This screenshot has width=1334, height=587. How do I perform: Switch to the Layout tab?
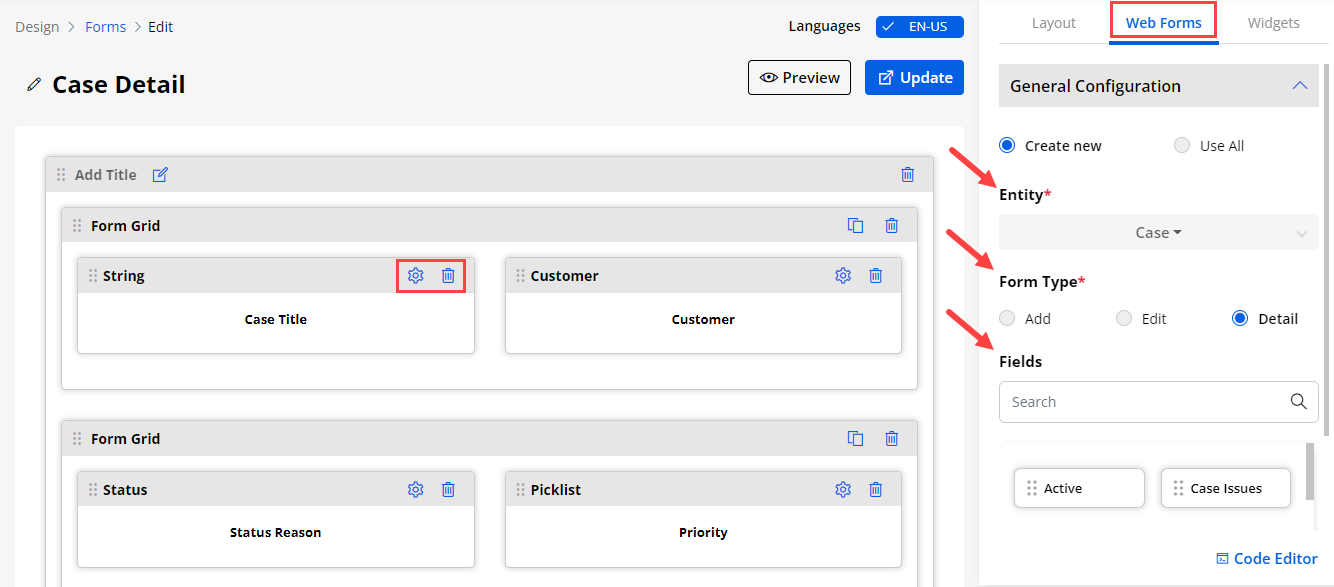pos(1053,23)
